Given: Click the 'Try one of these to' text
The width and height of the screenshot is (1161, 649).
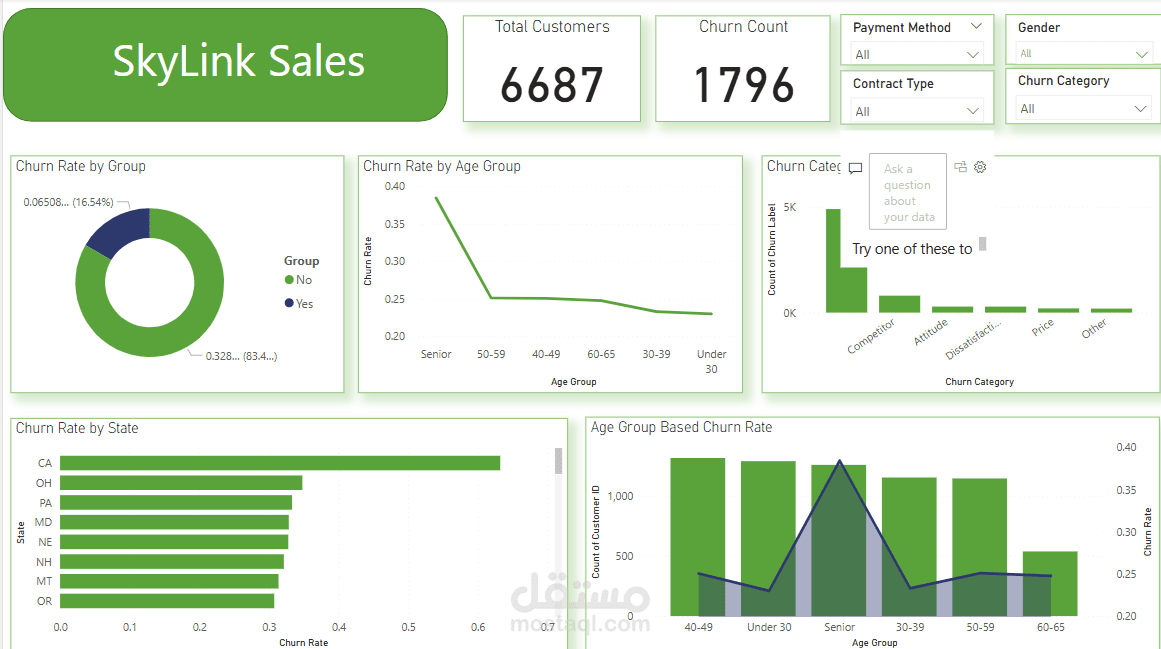Looking at the screenshot, I should click(911, 249).
